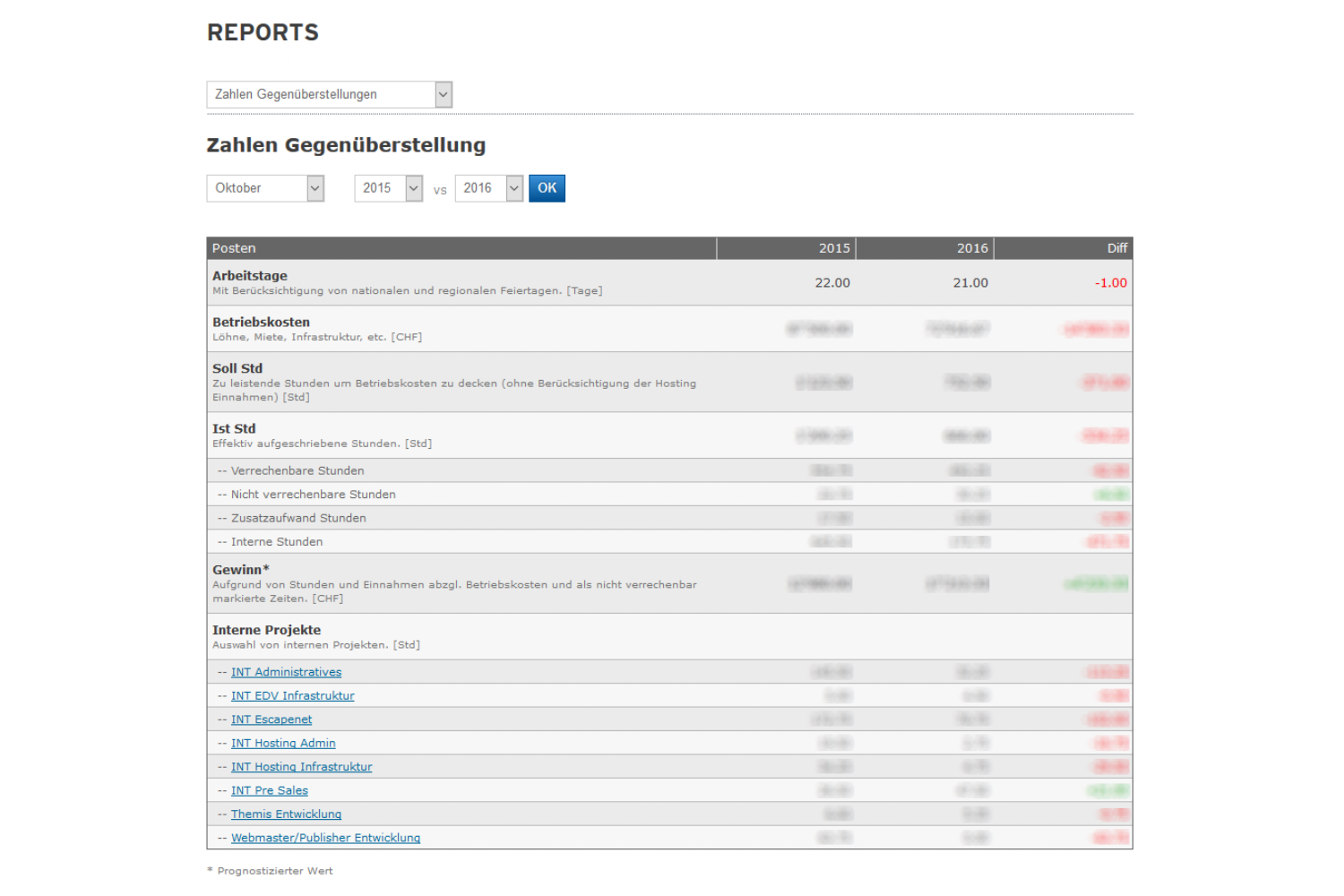
Task: Open the INT Hosting Infrastruktur link
Action: 301,767
